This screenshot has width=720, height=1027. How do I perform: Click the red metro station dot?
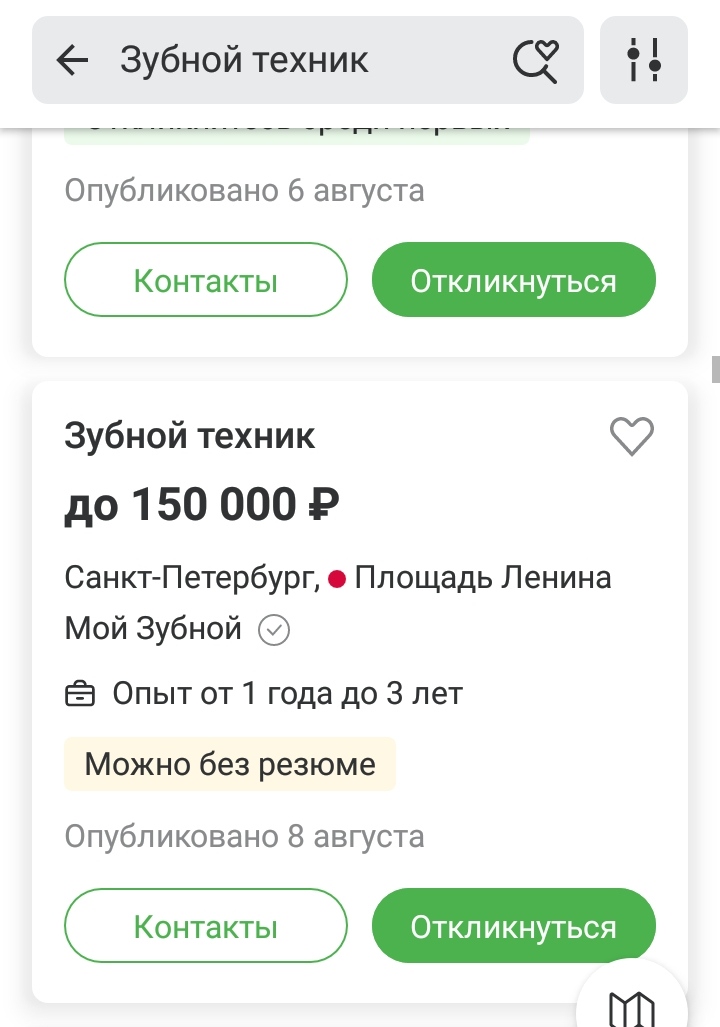(x=337, y=579)
